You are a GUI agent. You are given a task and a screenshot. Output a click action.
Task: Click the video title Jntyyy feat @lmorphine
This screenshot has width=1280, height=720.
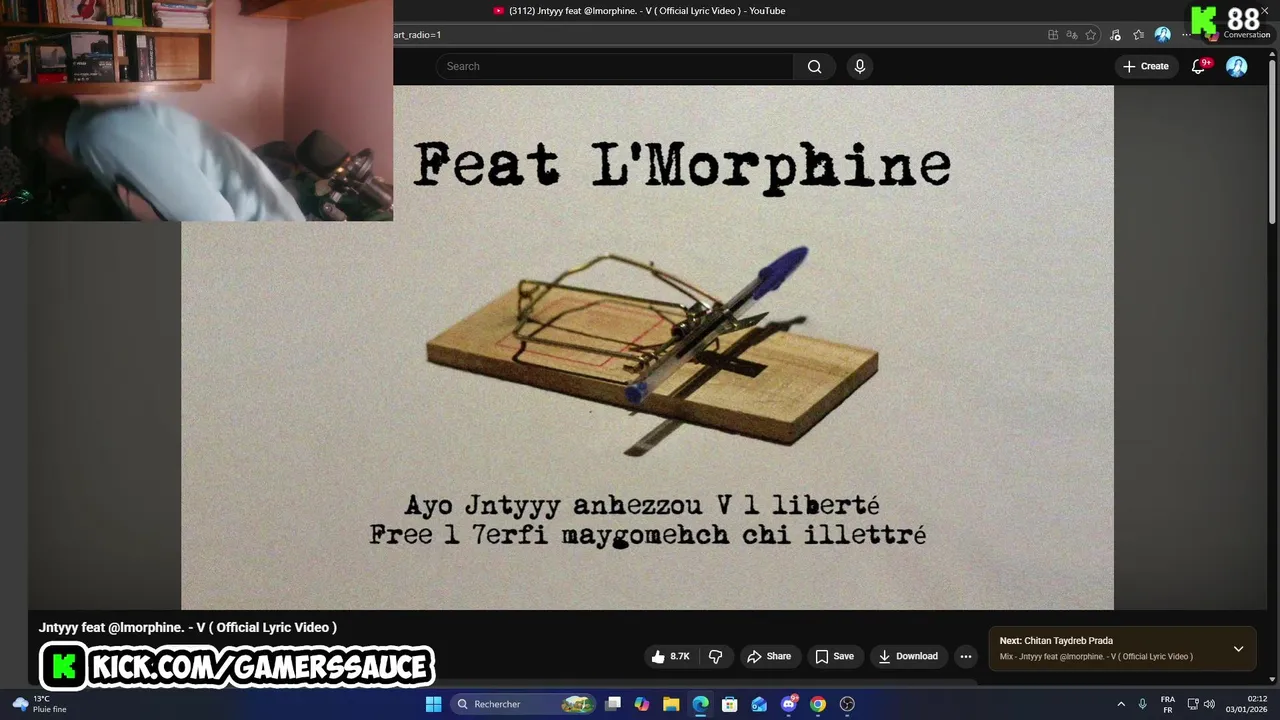tap(187, 627)
